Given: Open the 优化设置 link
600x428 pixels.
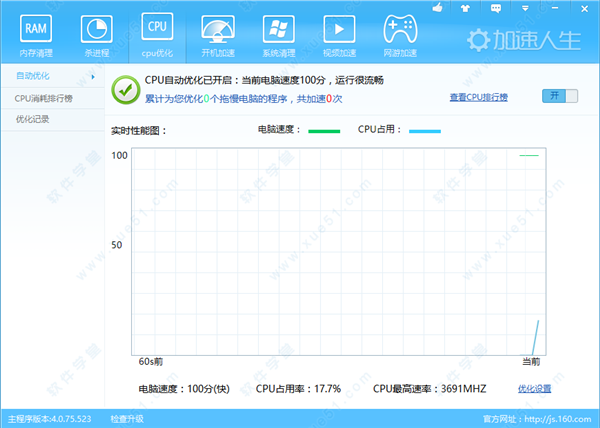Looking at the screenshot, I should point(534,388).
